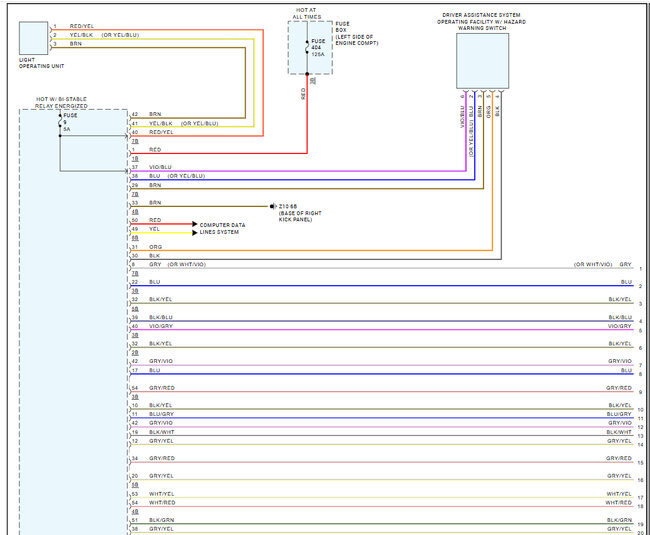Screen dimensions: 650x535
Task: Select the Driver Assistance System switch box
Action: click(483, 61)
